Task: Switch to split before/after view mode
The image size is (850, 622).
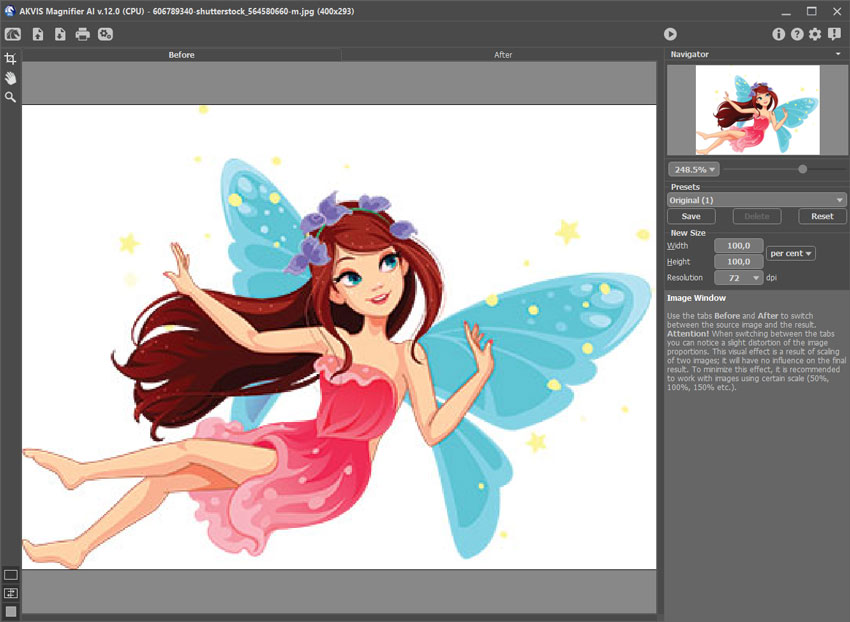Action: pyautogui.click(x=11, y=593)
